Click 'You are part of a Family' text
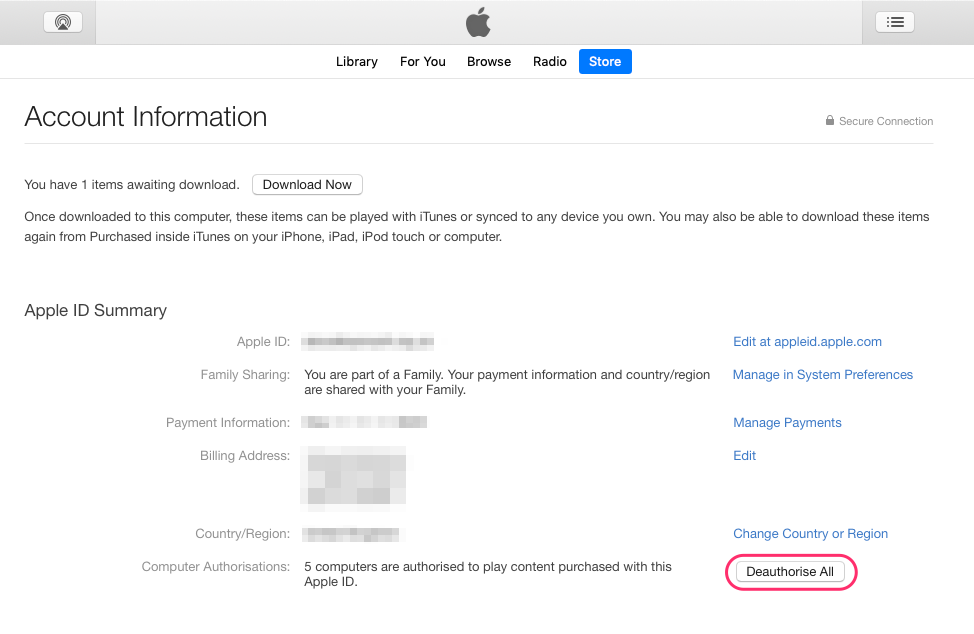The image size is (974, 634). point(507,382)
